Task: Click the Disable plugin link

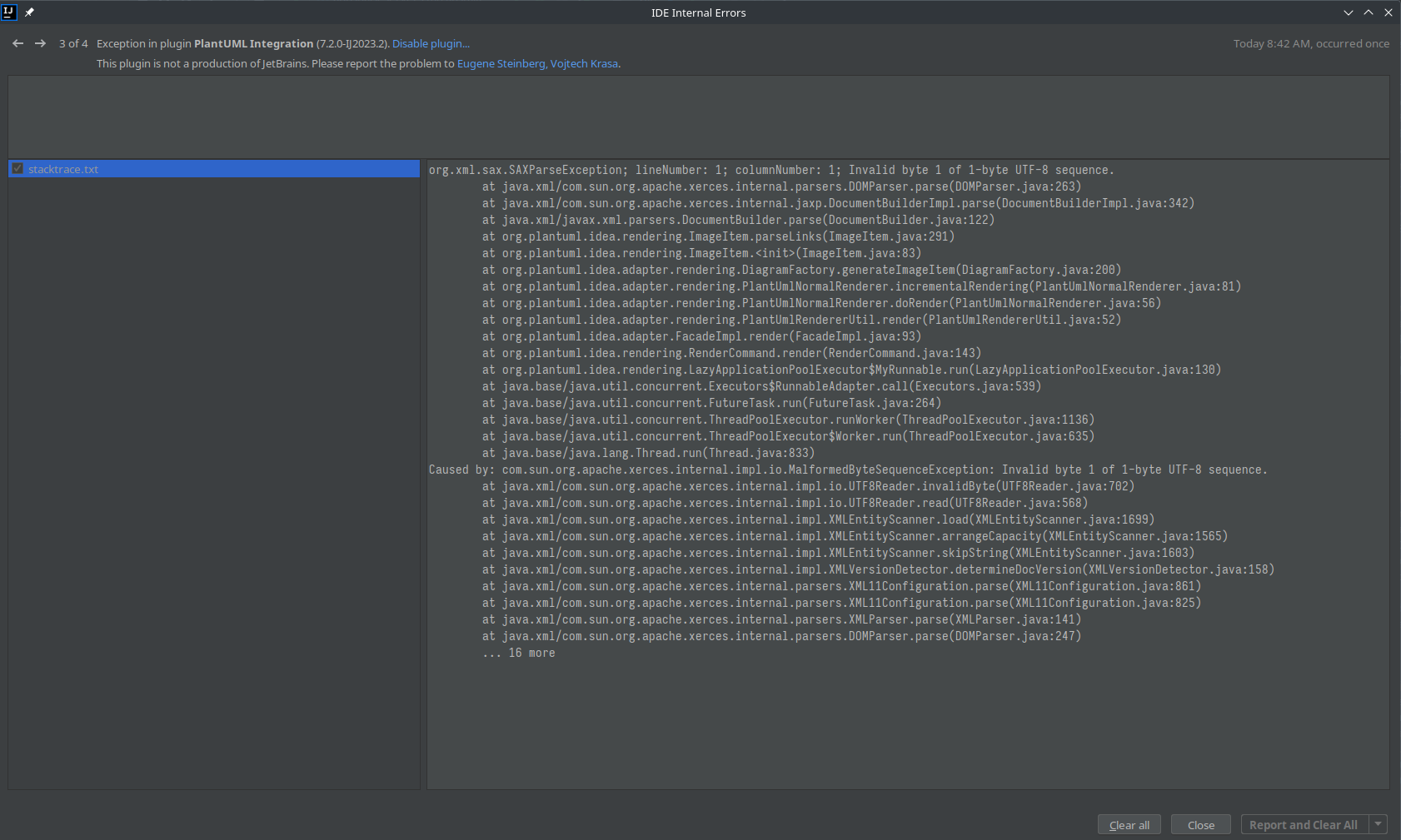Action: [x=431, y=43]
